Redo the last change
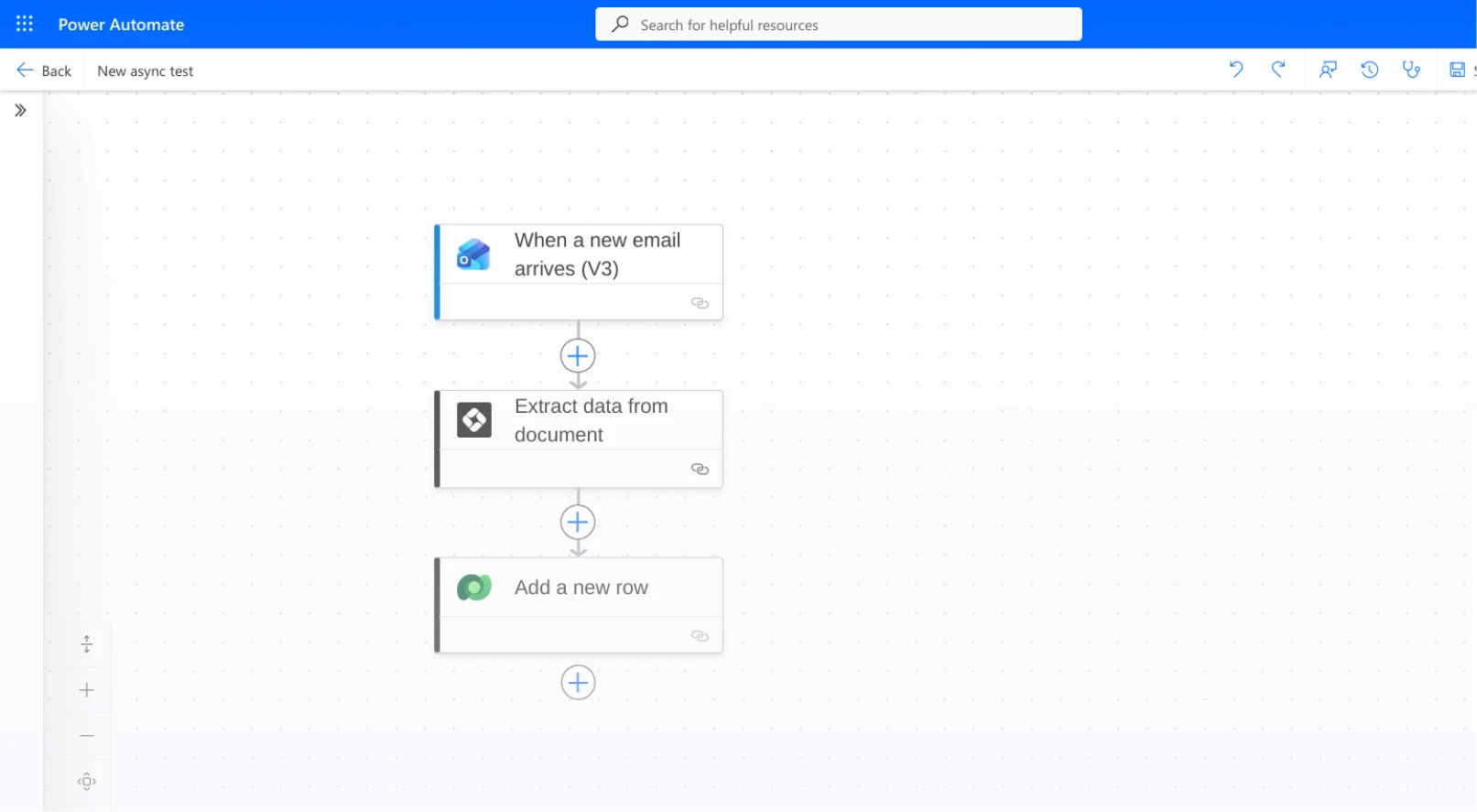Image resolution: width=1477 pixels, height=812 pixels. pos(1278,70)
